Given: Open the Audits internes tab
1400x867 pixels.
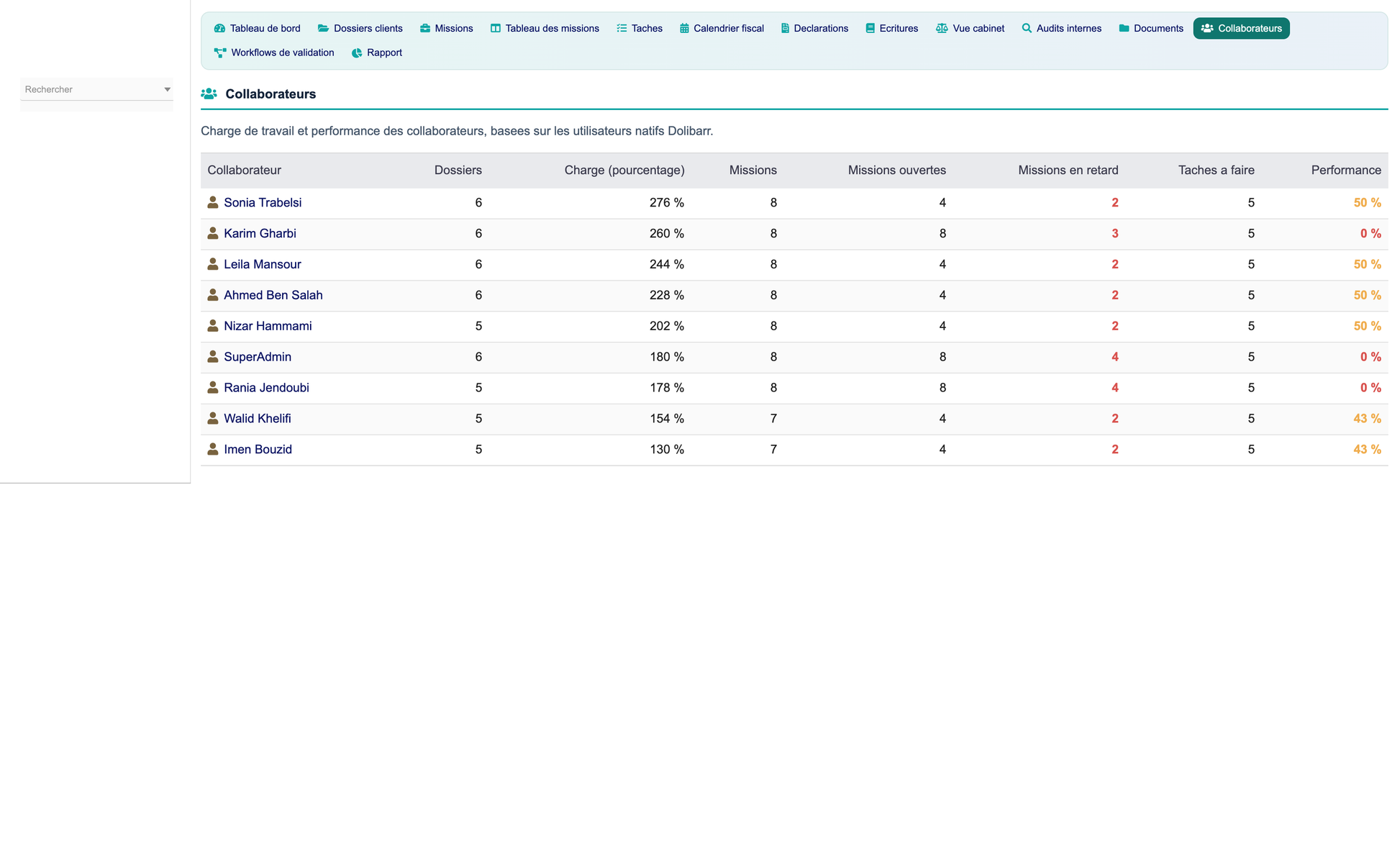Looking at the screenshot, I should (1061, 29).
